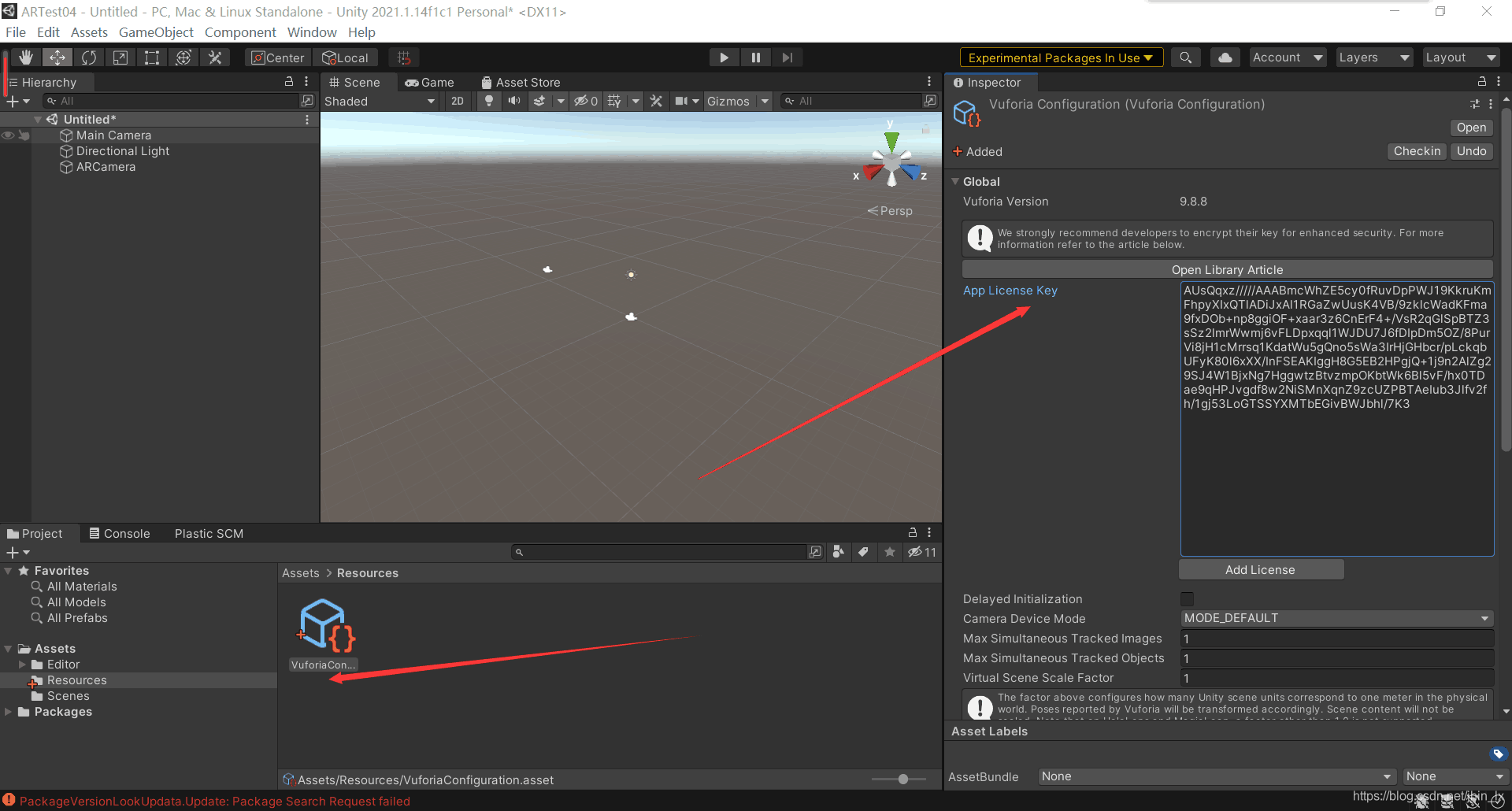
Task: Open the GameObject menu
Action: pos(156,32)
